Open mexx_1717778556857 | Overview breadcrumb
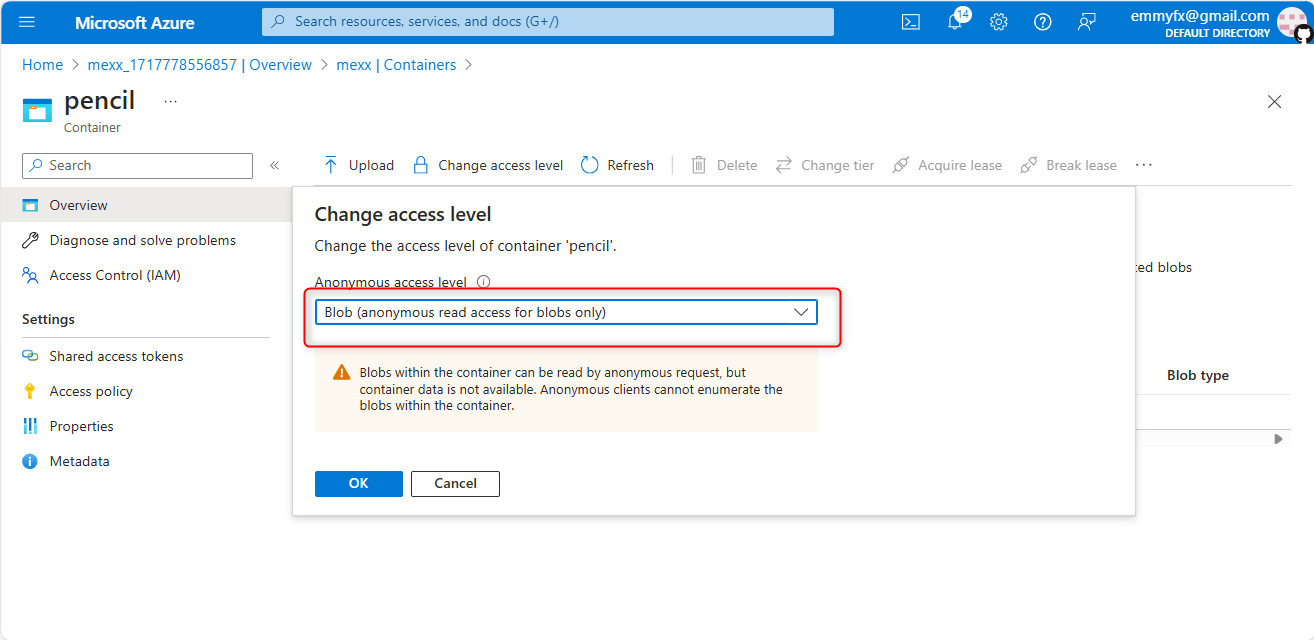 click(x=199, y=65)
